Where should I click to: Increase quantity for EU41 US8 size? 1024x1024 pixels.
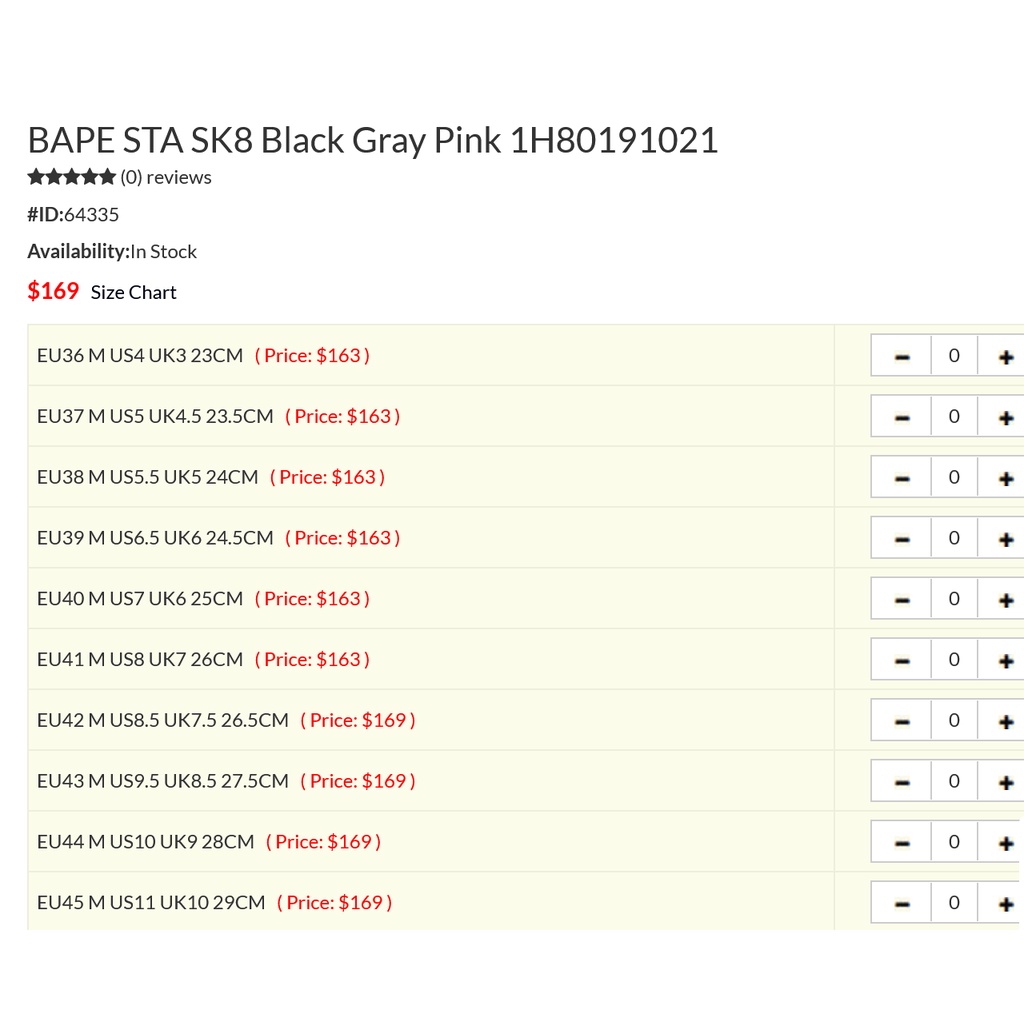coord(1005,660)
